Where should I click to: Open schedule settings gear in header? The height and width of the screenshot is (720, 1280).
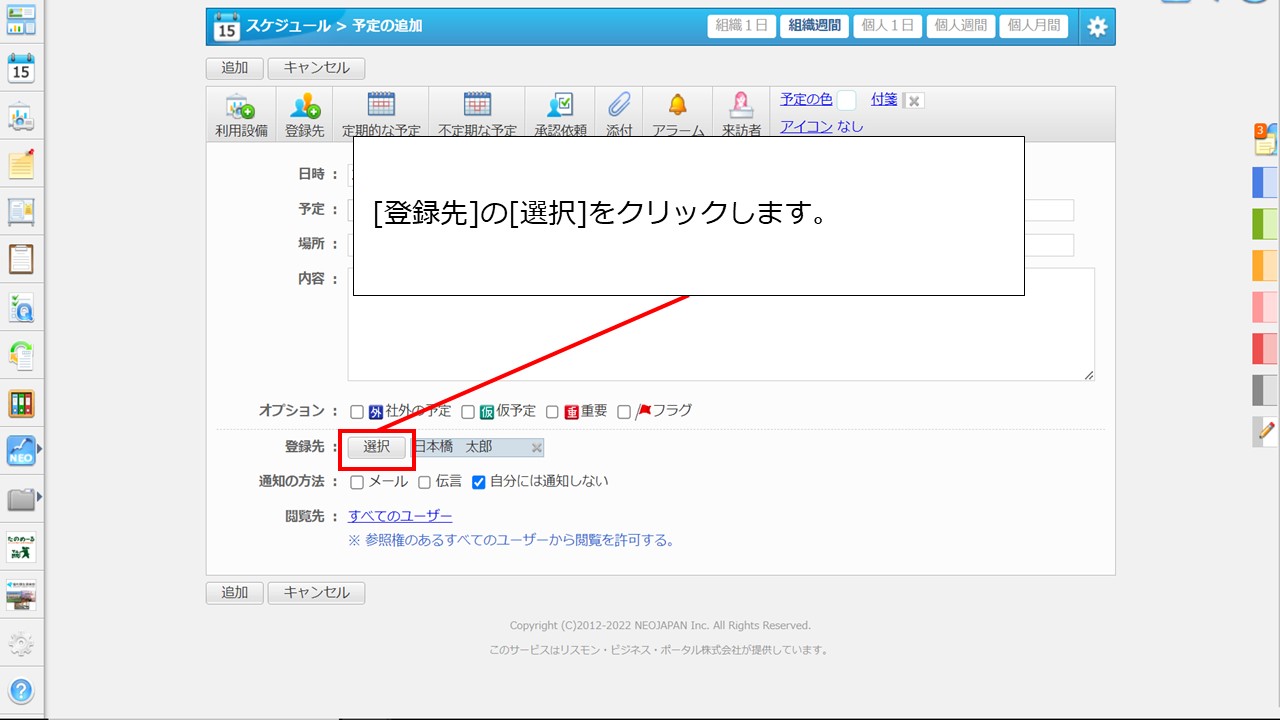(1097, 27)
